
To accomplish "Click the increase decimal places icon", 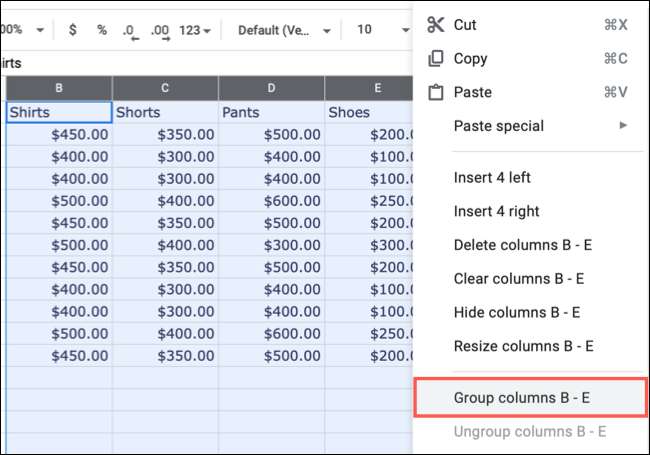I will point(160,30).
